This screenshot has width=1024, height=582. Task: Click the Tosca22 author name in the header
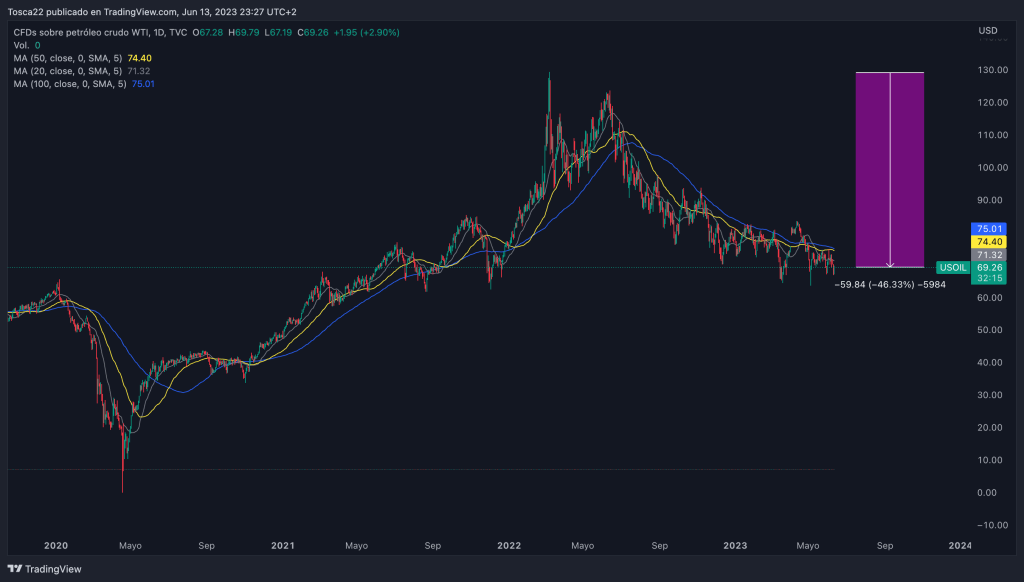coord(27,12)
